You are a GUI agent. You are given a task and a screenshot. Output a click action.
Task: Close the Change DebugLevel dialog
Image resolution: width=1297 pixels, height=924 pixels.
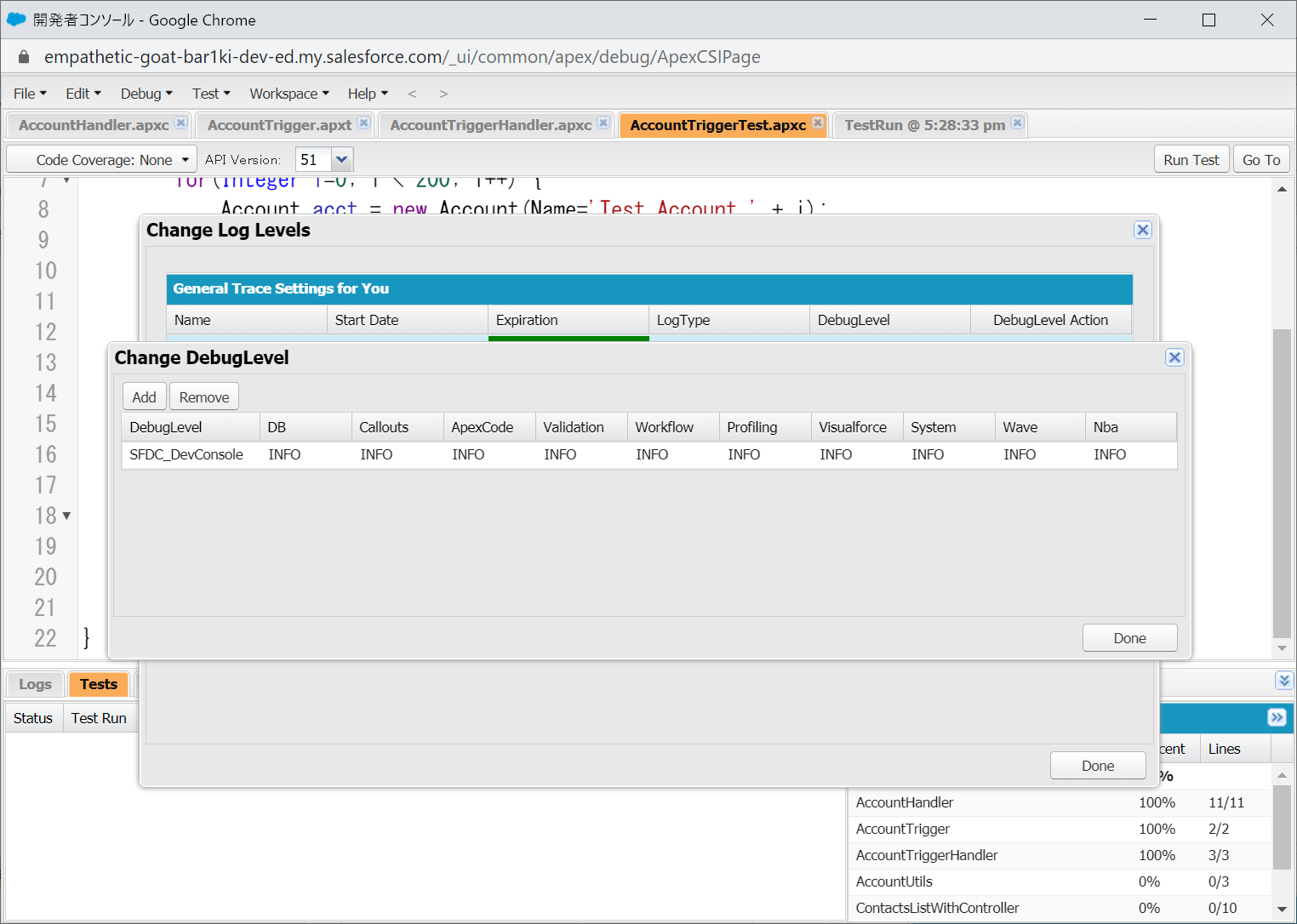pyautogui.click(x=1174, y=357)
